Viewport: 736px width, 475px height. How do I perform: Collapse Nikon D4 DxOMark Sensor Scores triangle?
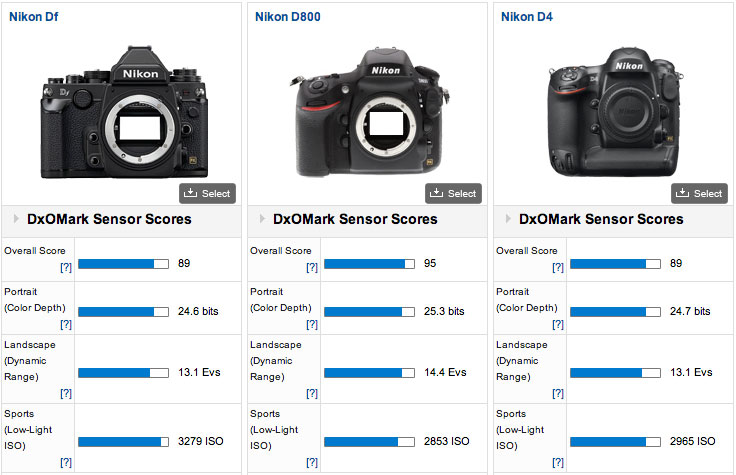click(508, 219)
